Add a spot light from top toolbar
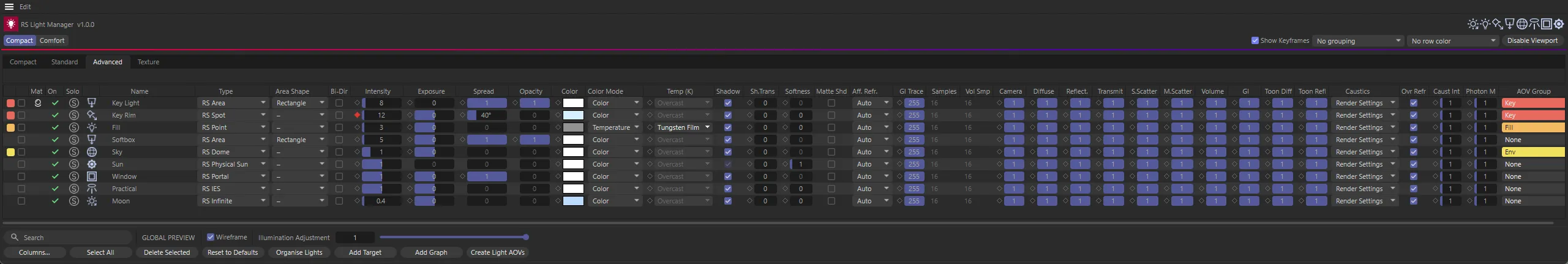Viewport: 1568px width, 264px height. coord(1498,25)
